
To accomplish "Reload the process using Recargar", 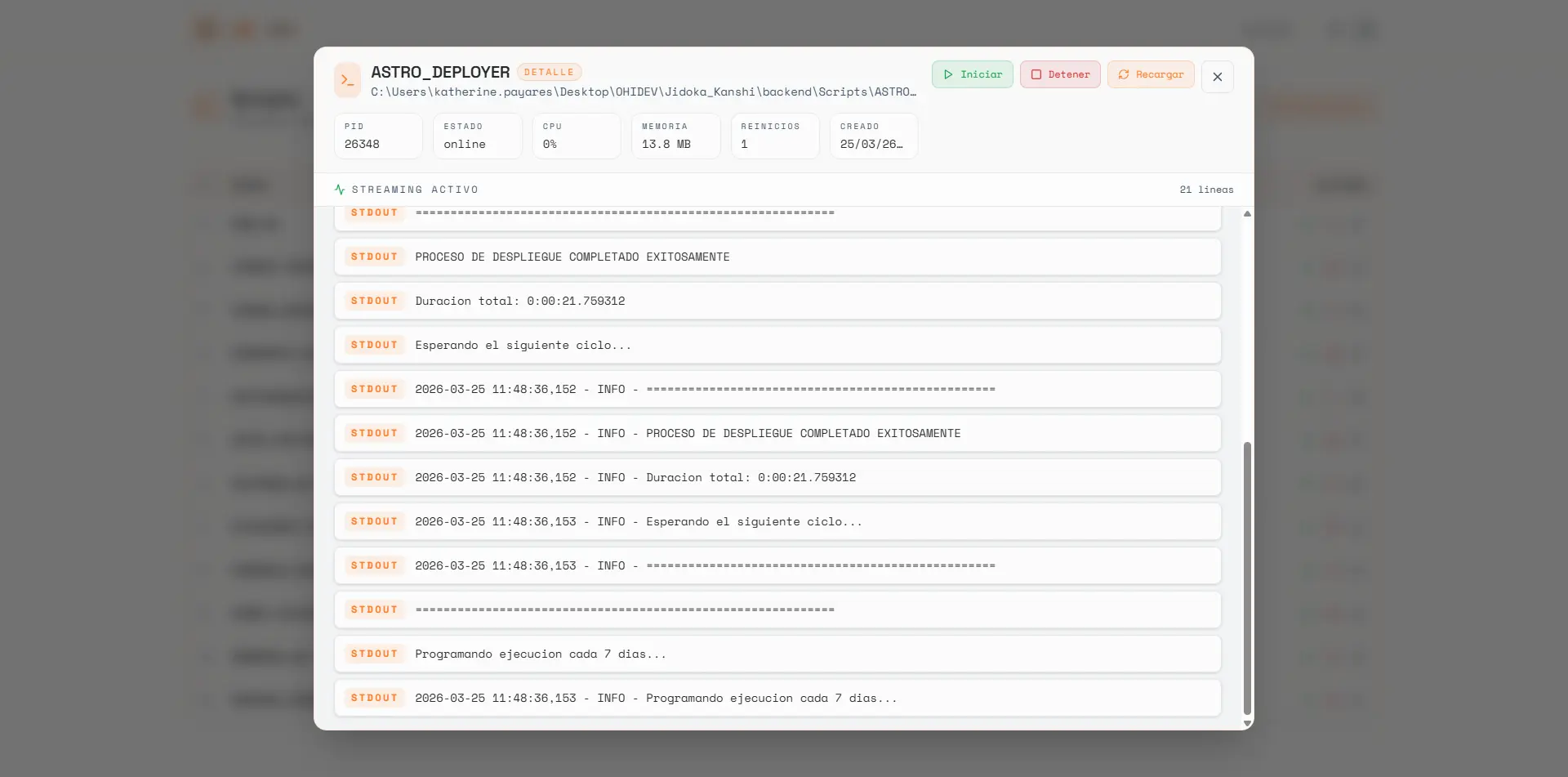I will [x=1151, y=74].
